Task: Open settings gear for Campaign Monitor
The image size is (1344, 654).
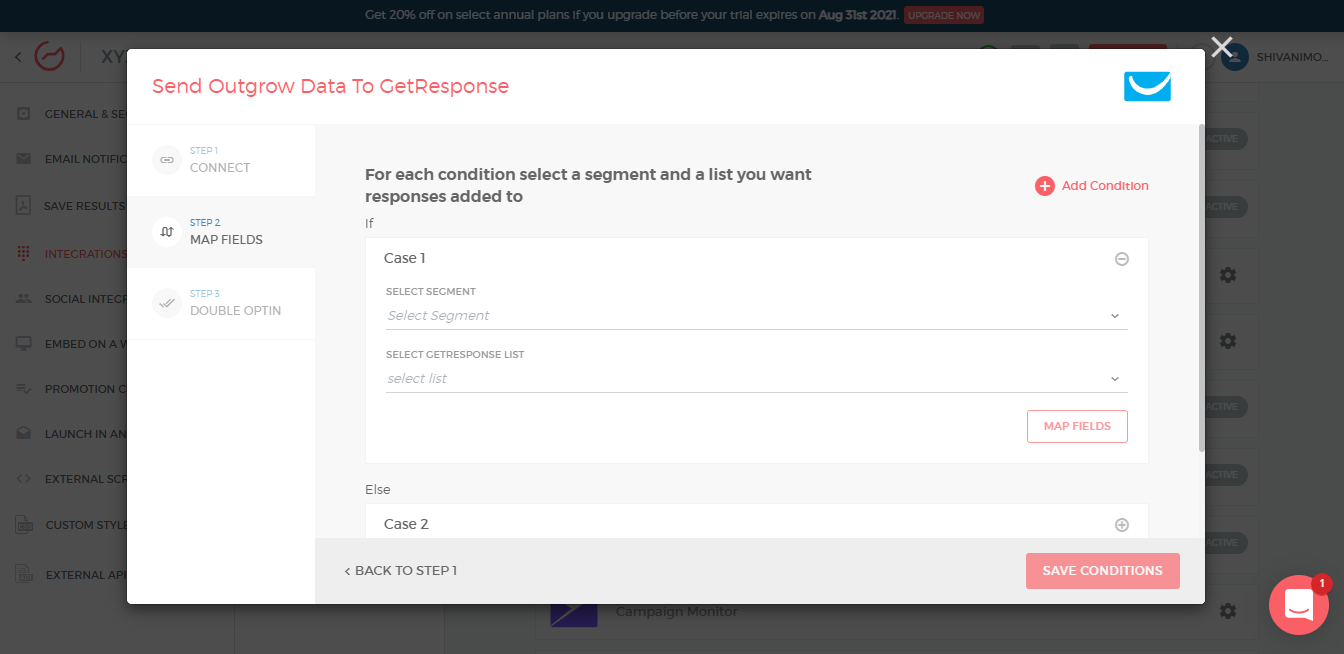Action: click(x=1228, y=611)
